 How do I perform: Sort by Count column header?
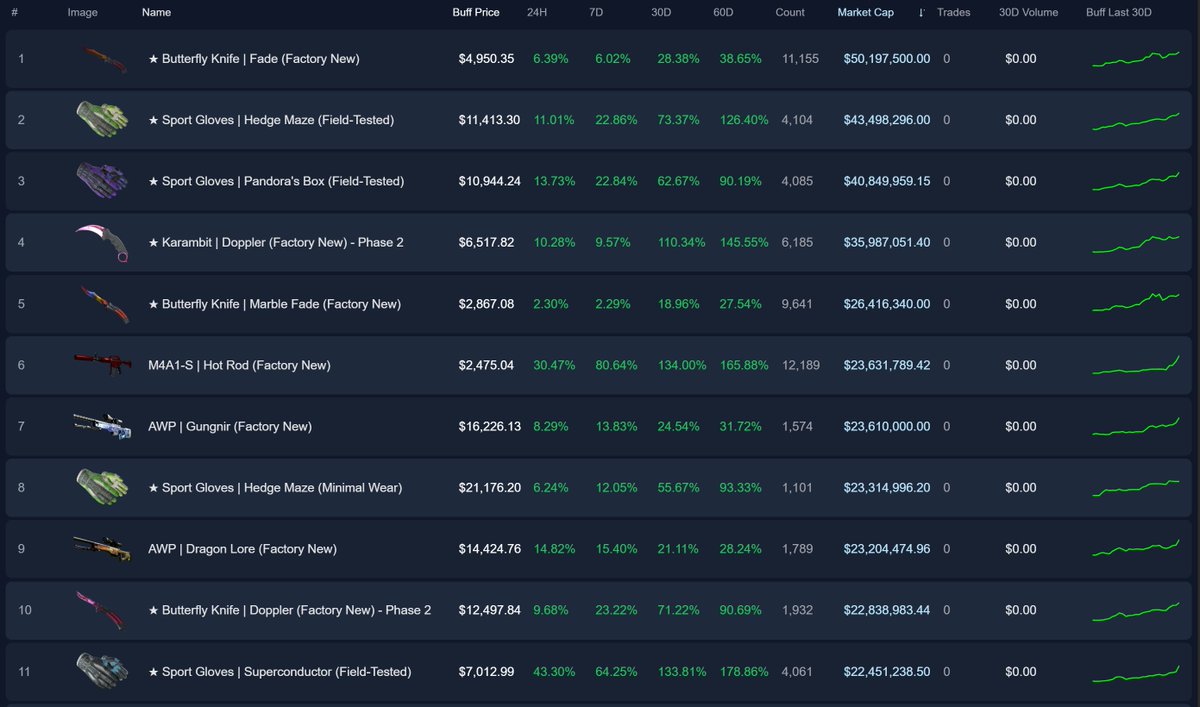tap(790, 13)
